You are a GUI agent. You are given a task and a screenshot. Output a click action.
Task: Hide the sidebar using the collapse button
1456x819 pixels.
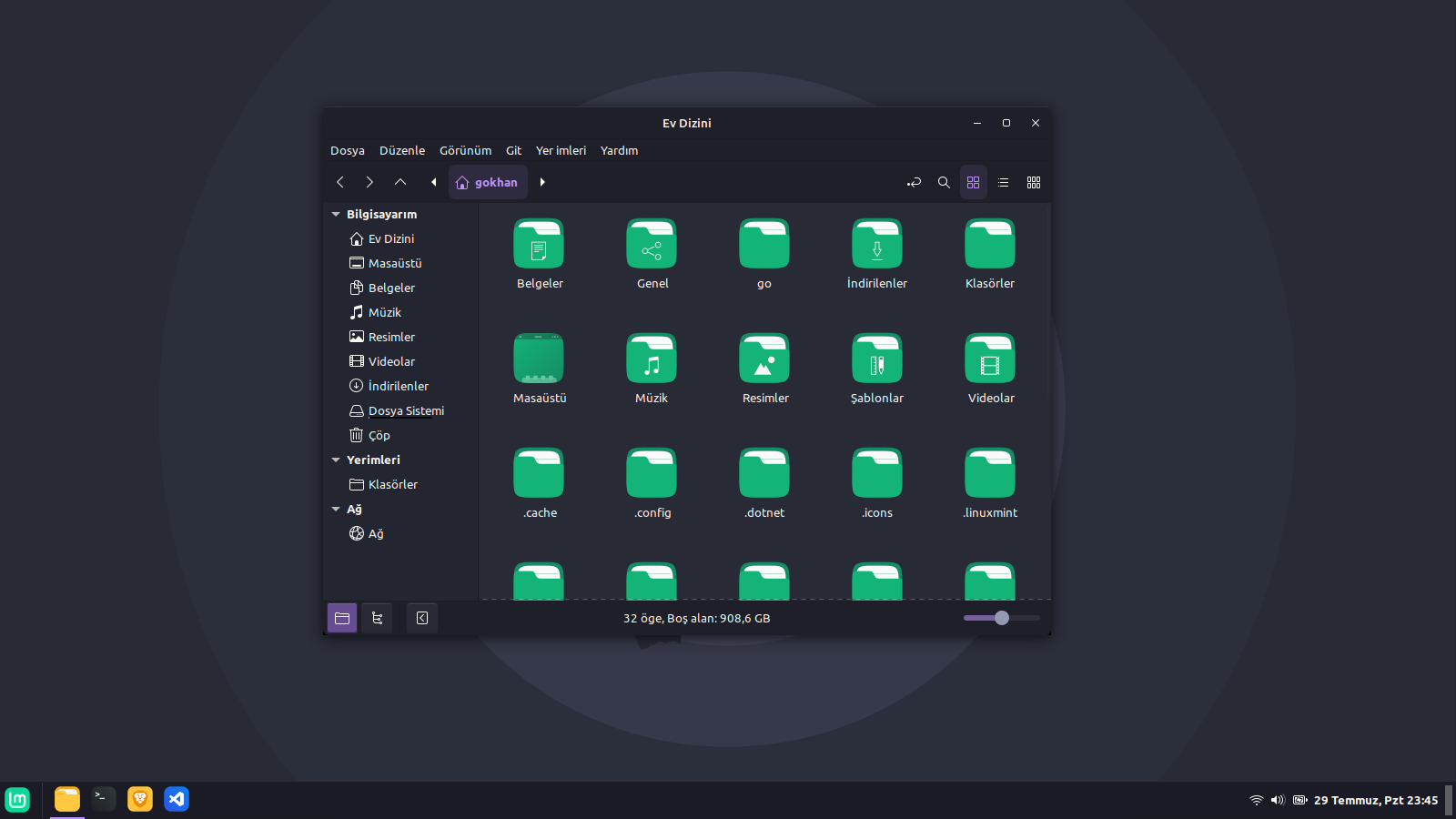click(x=421, y=618)
